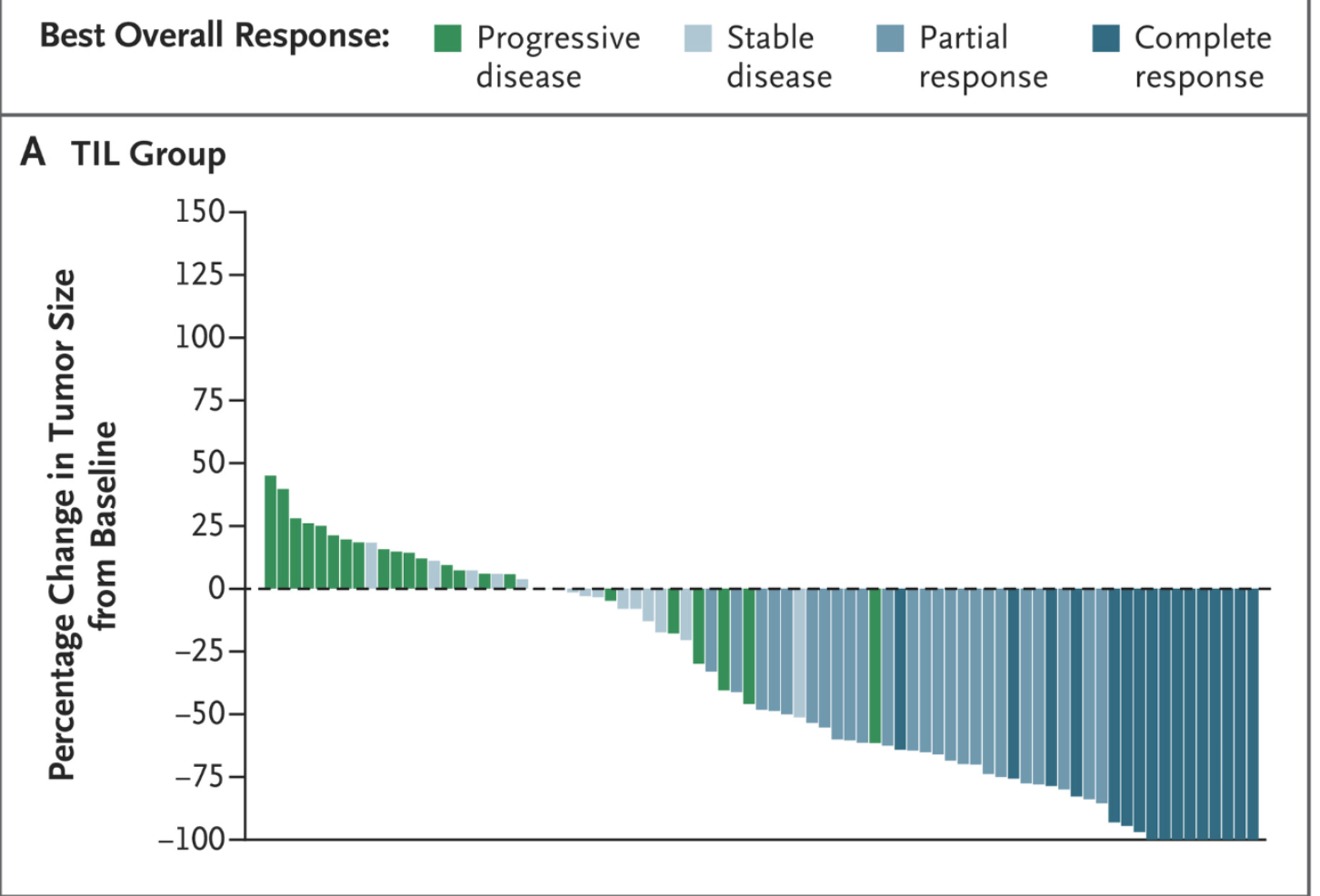
Task: Select the "Partial response" legend text
Action: (x=983, y=56)
